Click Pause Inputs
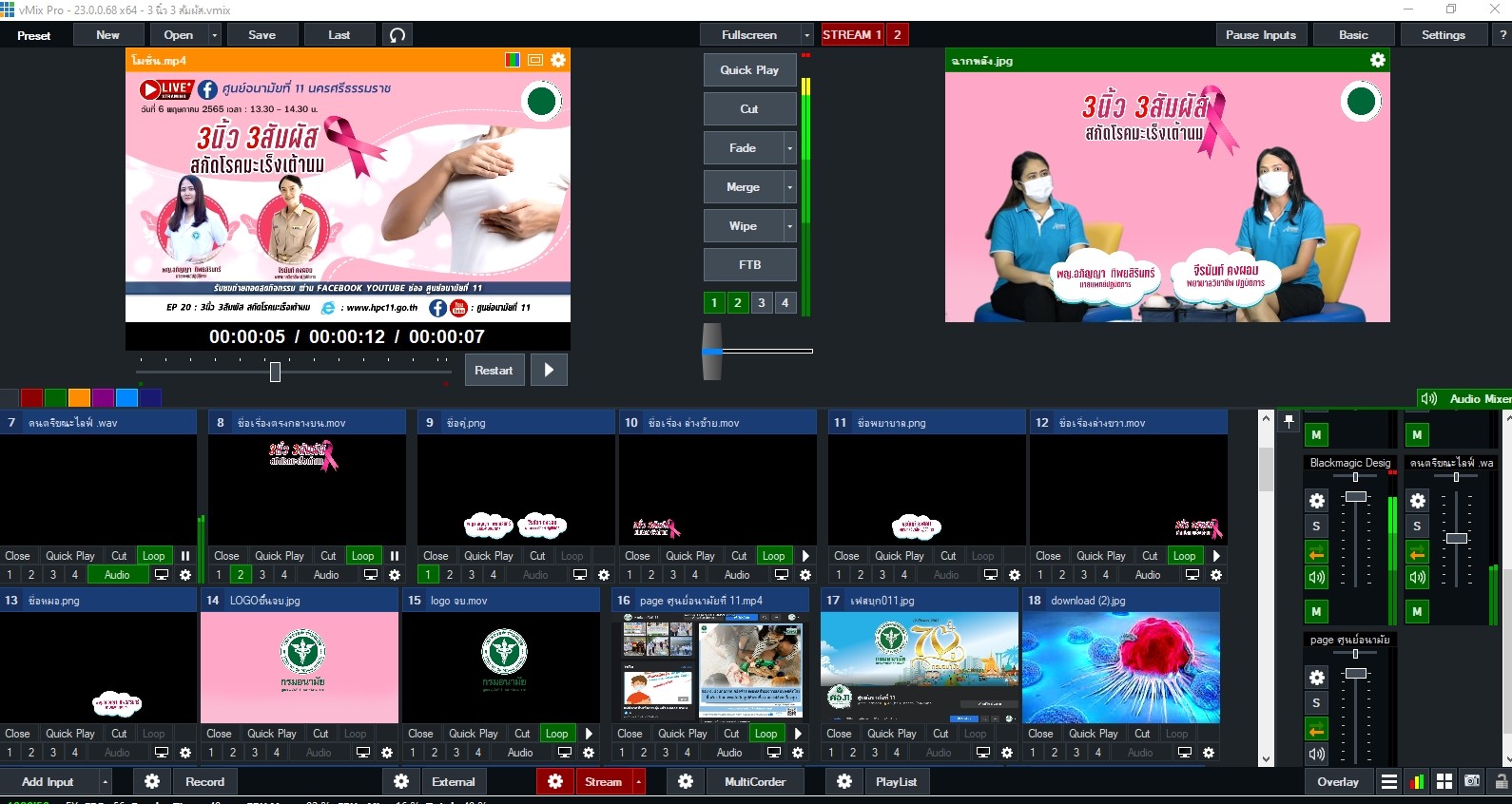Screen dimensions: 1512x804 pos(1261,35)
